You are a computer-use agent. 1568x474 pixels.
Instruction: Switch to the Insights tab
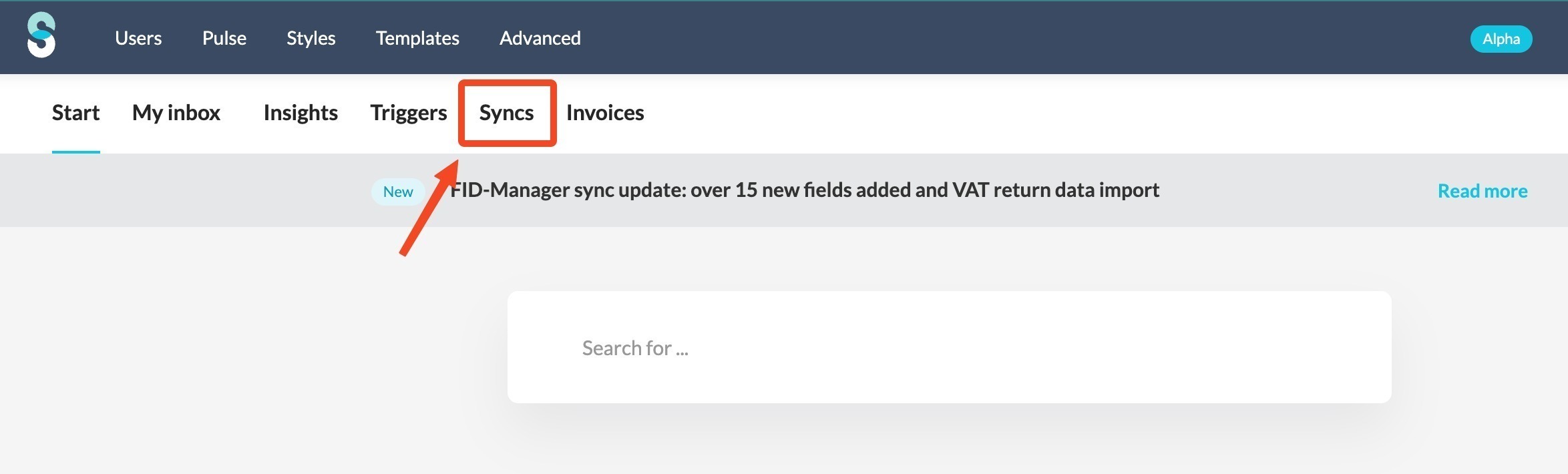coord(301,112)
